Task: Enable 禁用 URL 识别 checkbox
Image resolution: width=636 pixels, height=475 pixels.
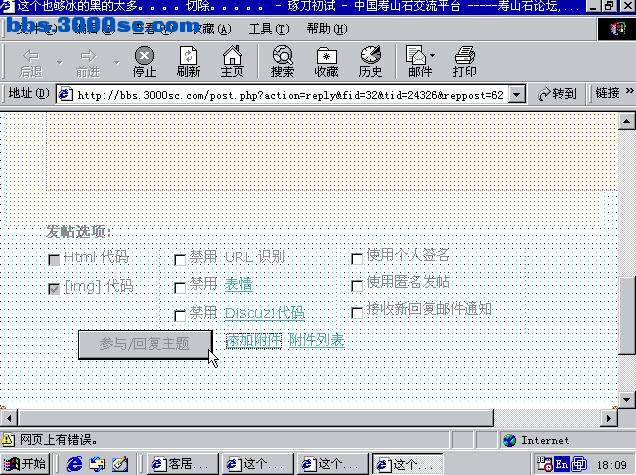Action: coord(180,260)
